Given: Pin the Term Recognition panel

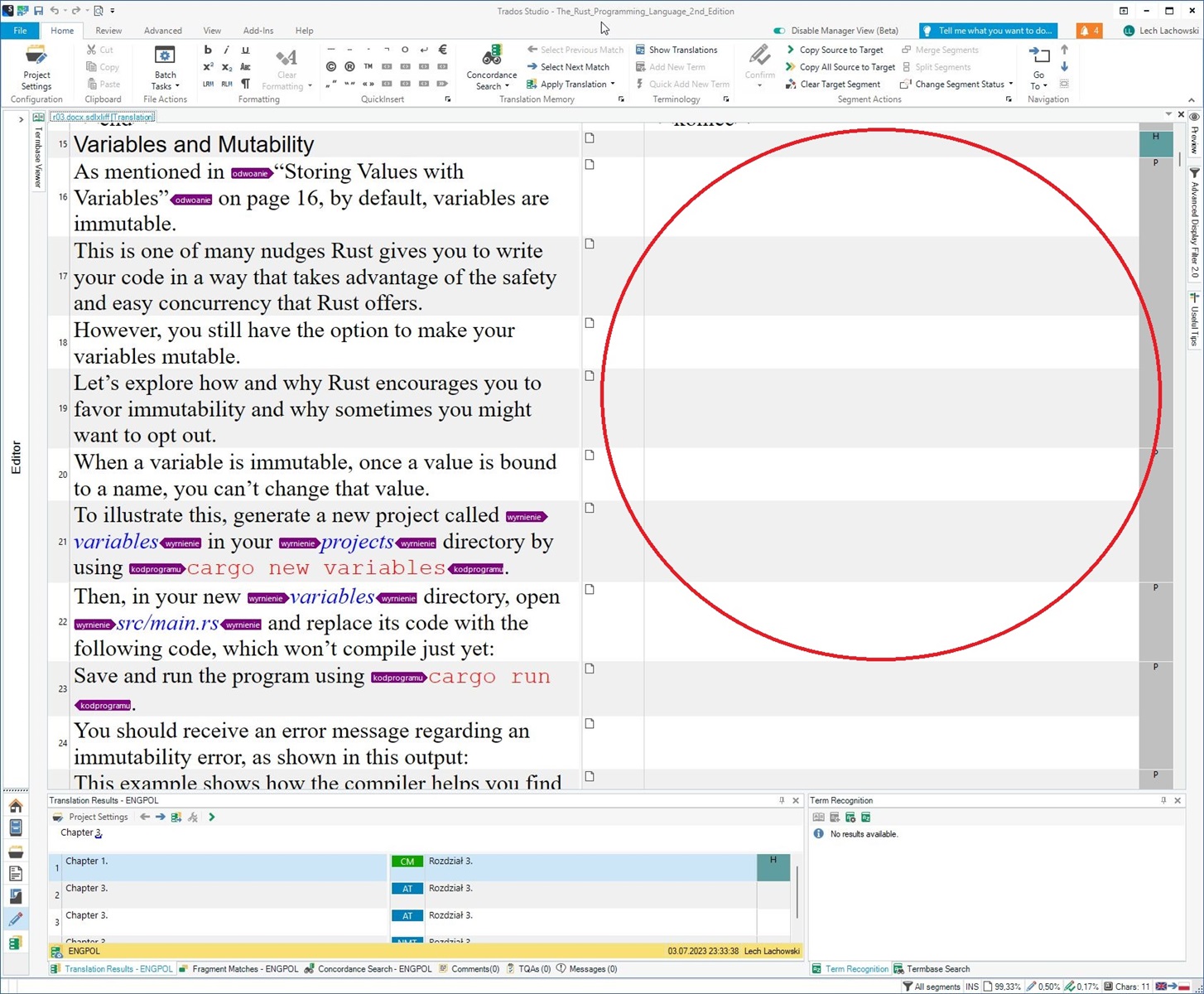Looking at the screenshot, I should tap(1163, 800).
